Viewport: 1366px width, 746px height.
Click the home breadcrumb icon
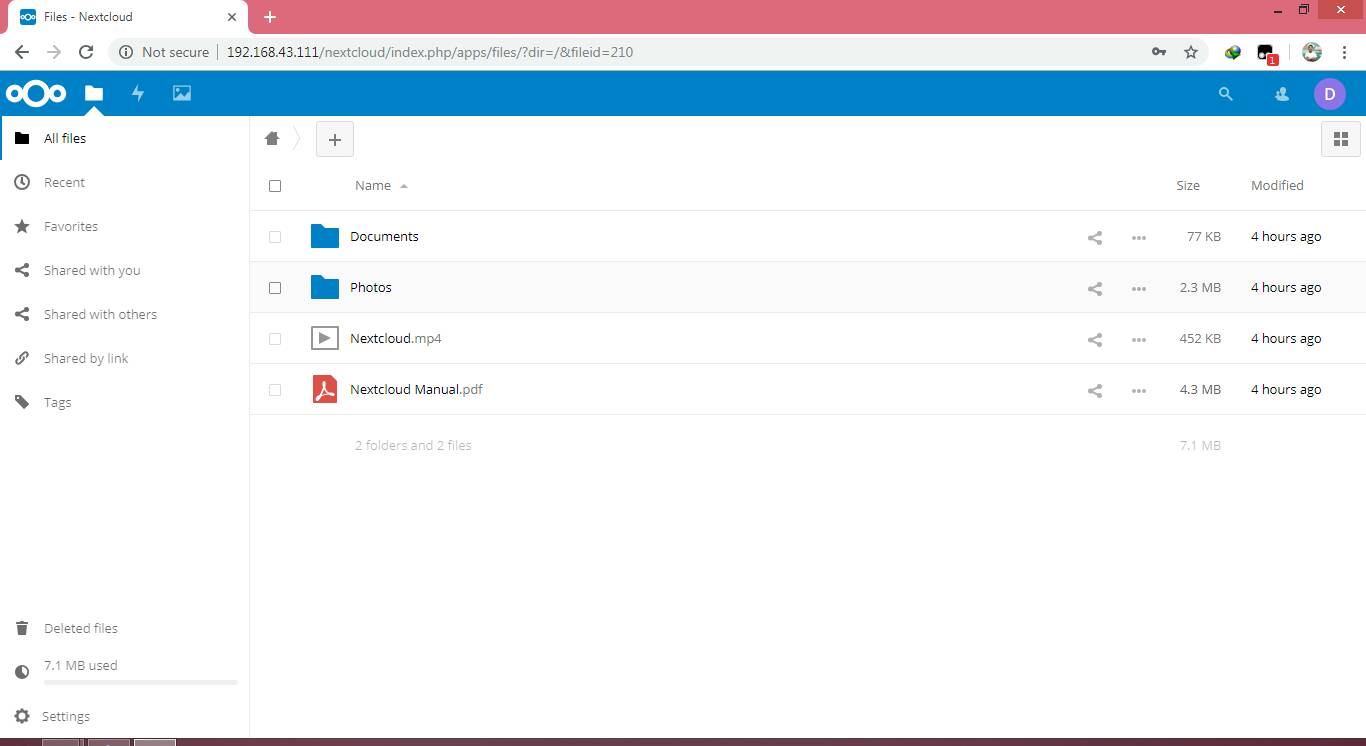click(272, 138)
